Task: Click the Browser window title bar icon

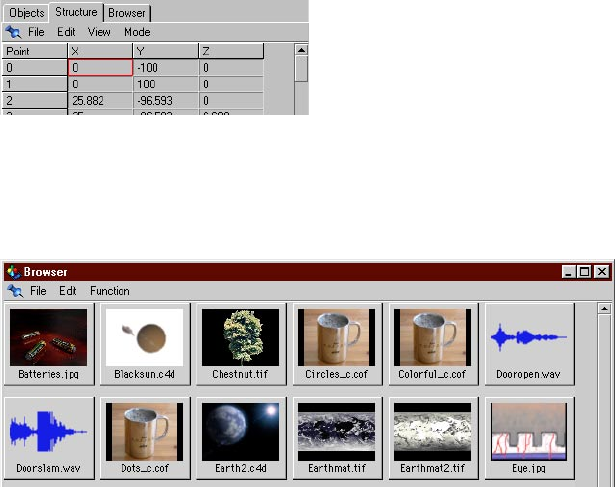Action: [14, 272]
